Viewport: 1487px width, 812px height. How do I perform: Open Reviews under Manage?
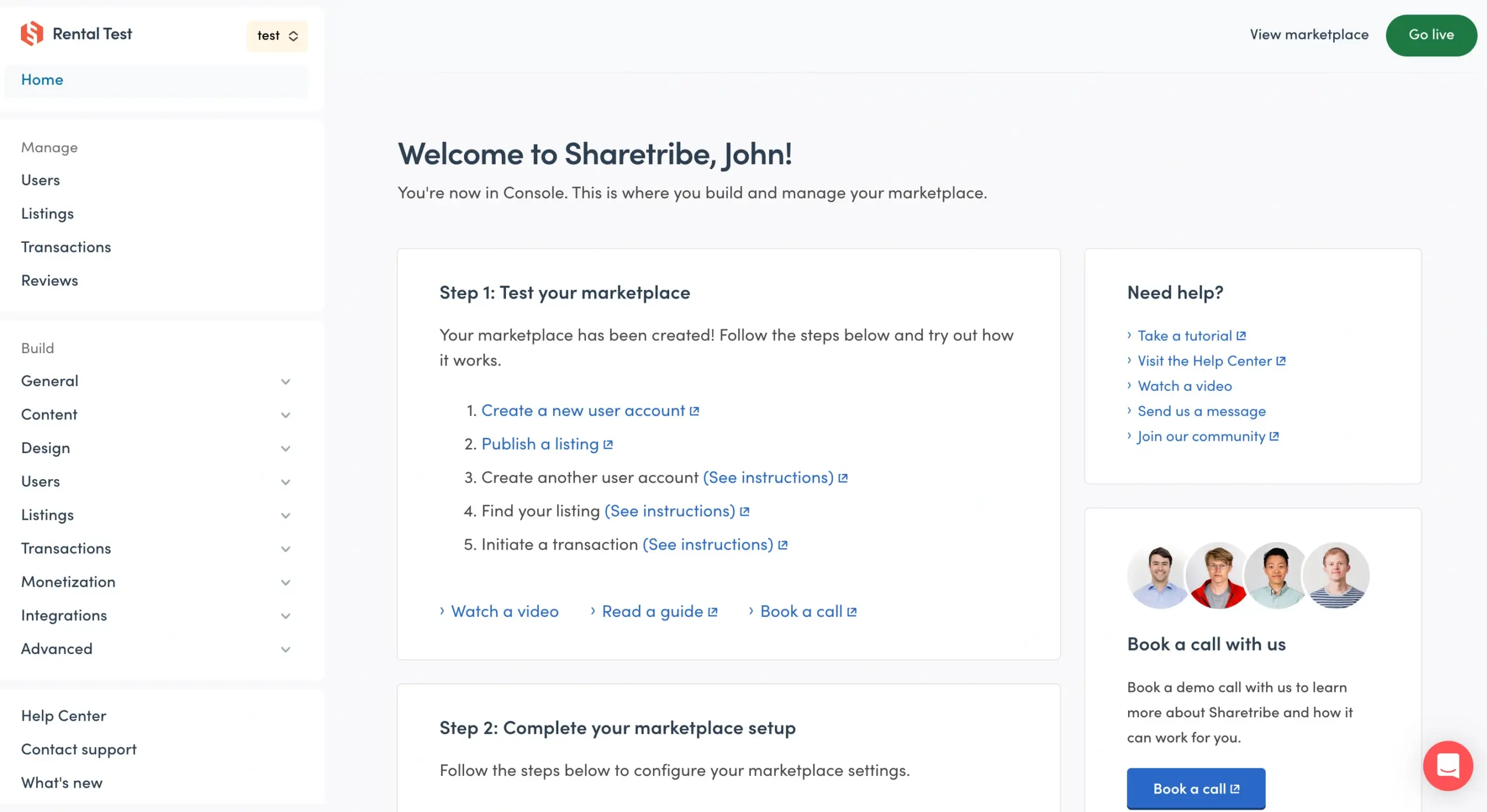[49, 281]
